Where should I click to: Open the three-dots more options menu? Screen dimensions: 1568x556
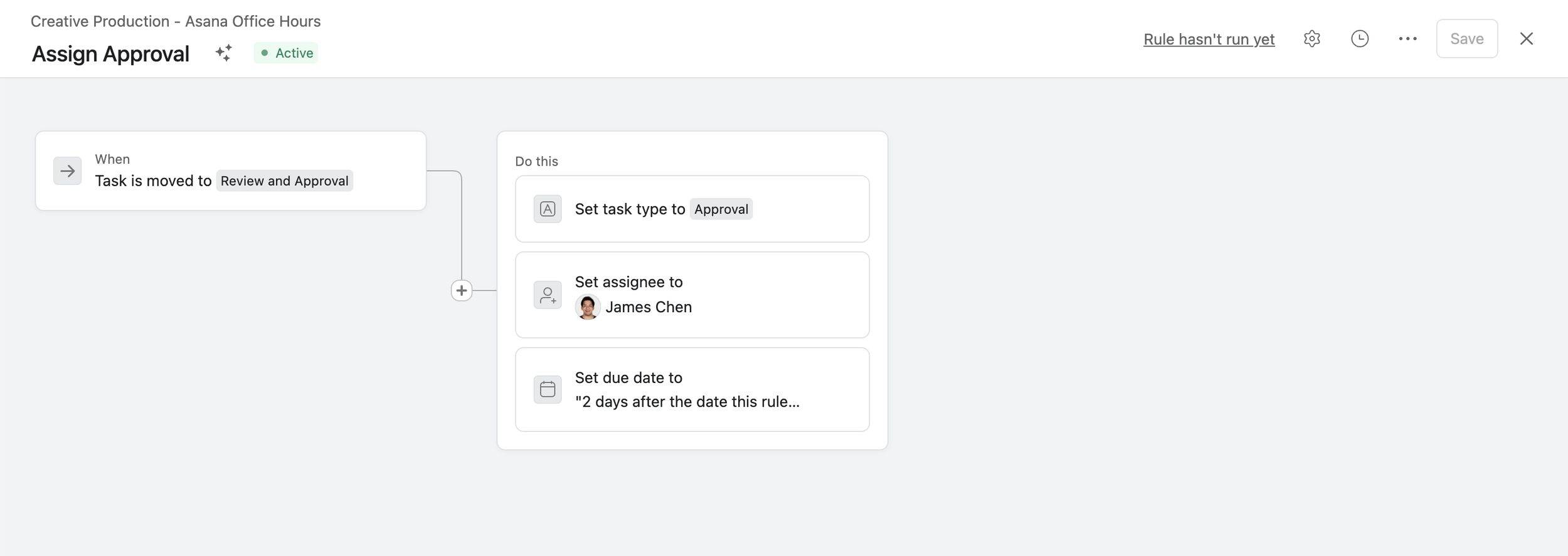[1407, 39]
